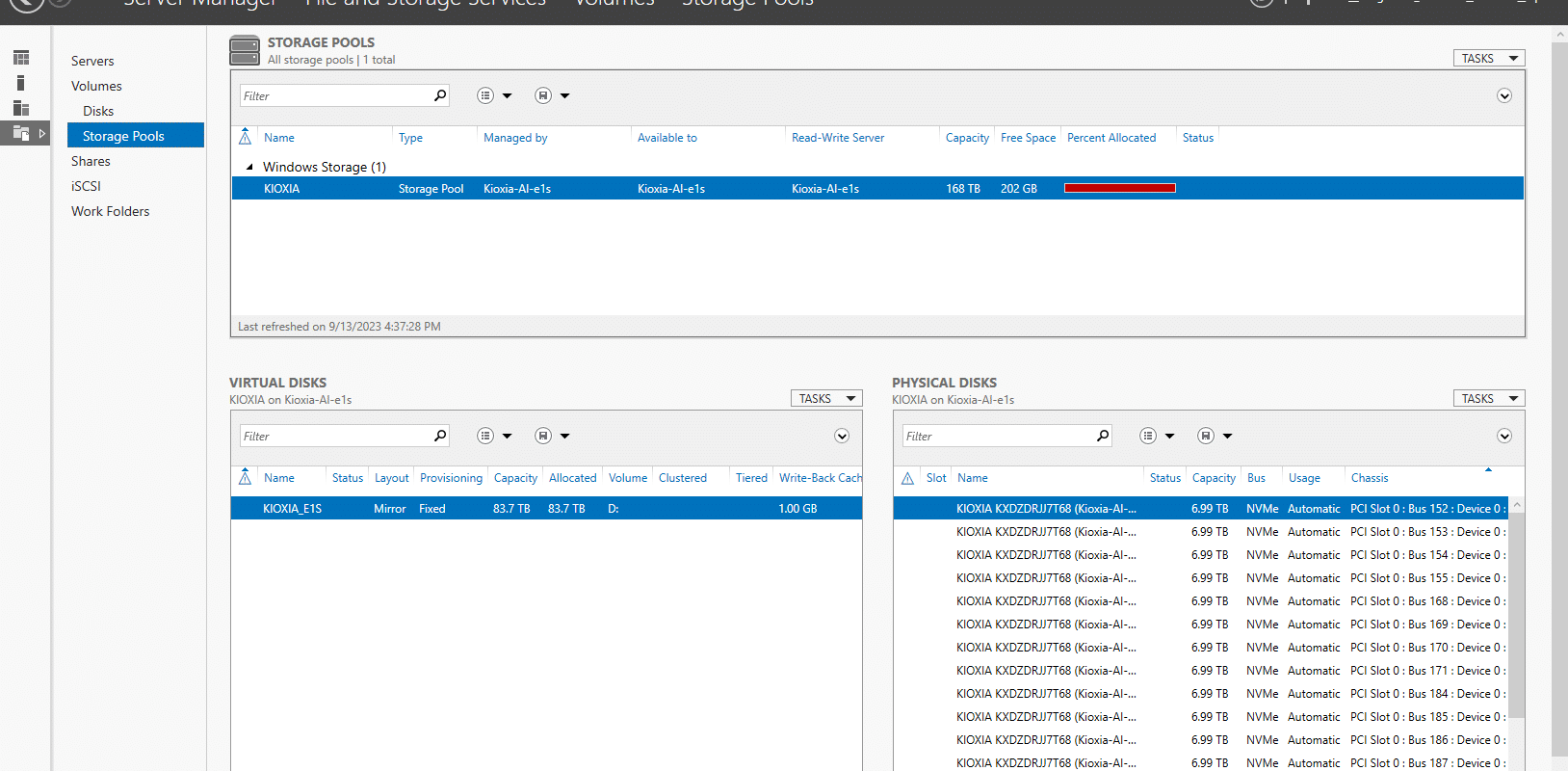Open iSCSI in navigation pane

[86, 186]
